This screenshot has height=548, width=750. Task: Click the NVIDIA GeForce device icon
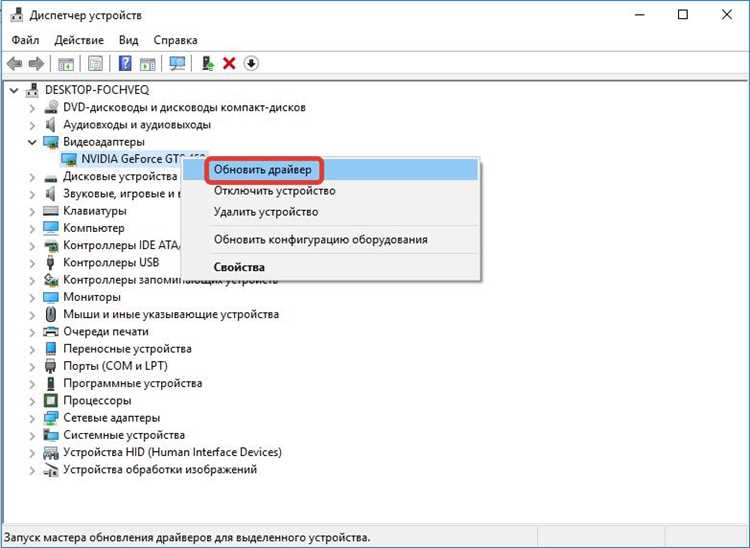[69, 159]
